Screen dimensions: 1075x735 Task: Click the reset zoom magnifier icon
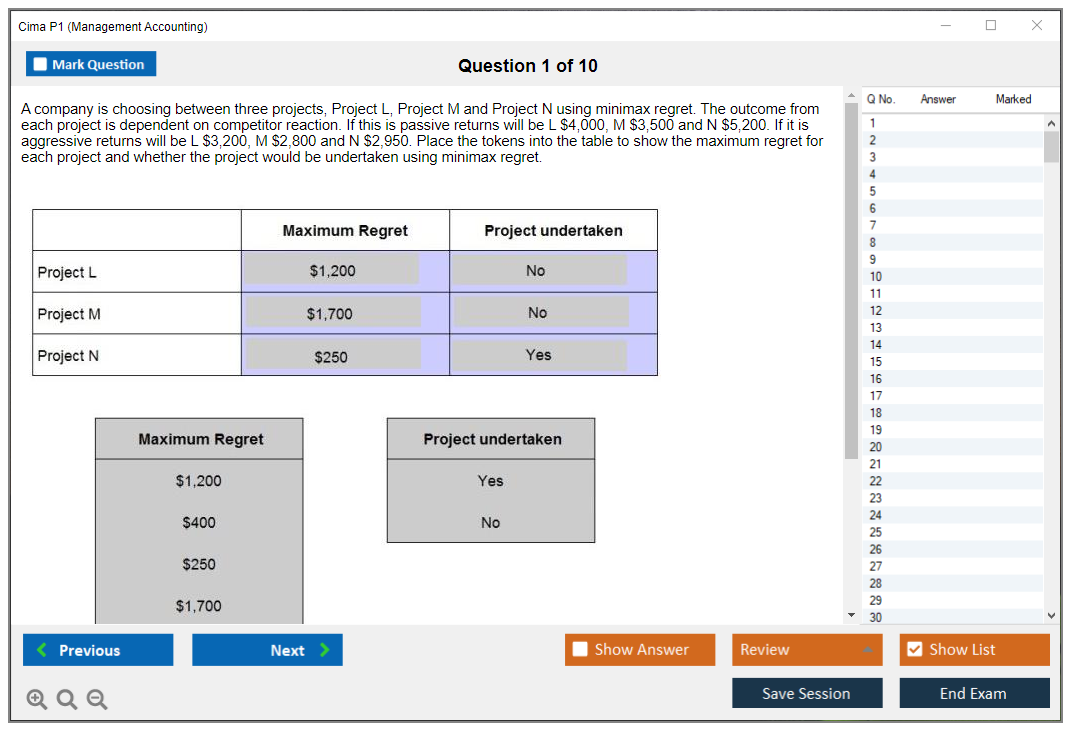tap(66, 700)
